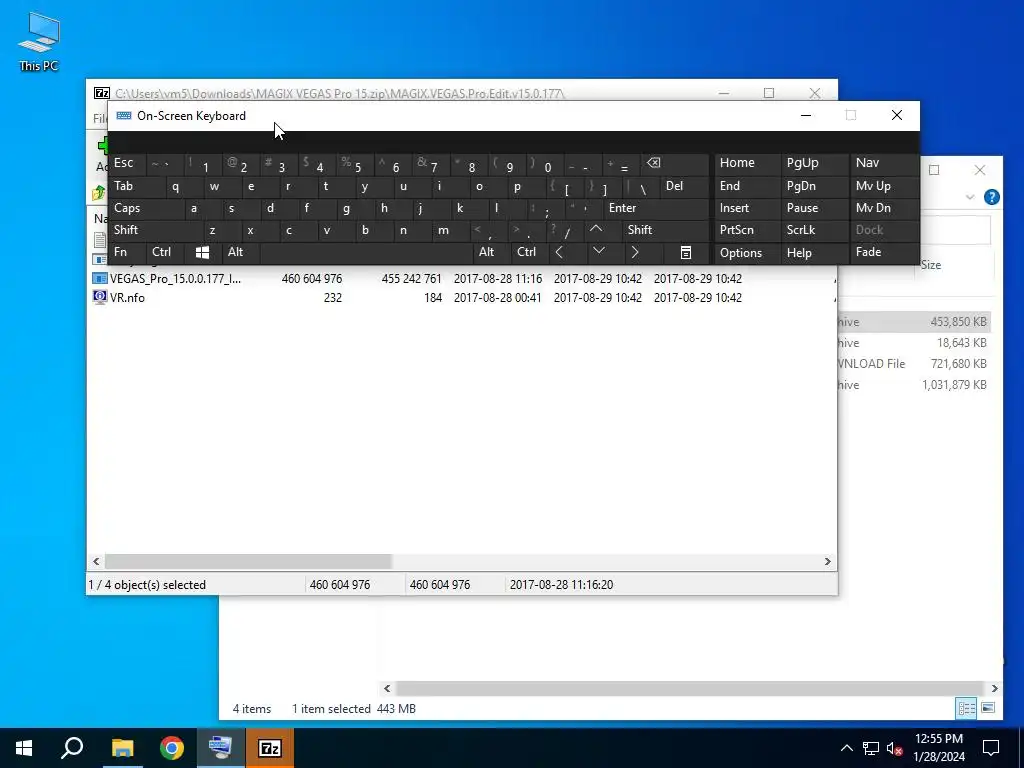Toggle the right Ctrl key
The height and width of the screenshot is (768, 1024).
[x=528, y=252]
